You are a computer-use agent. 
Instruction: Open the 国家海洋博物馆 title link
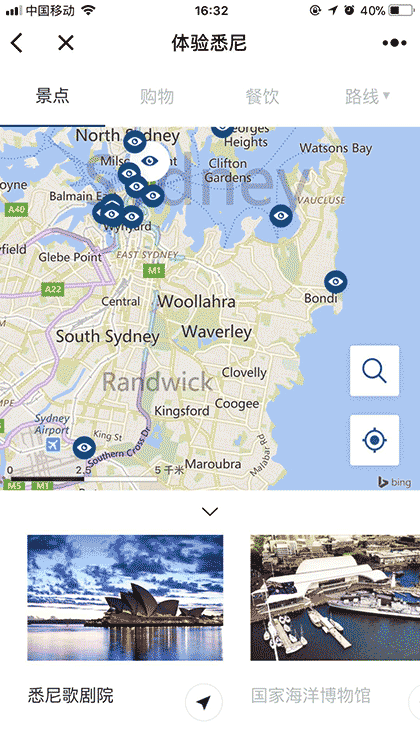pos(310,696)
